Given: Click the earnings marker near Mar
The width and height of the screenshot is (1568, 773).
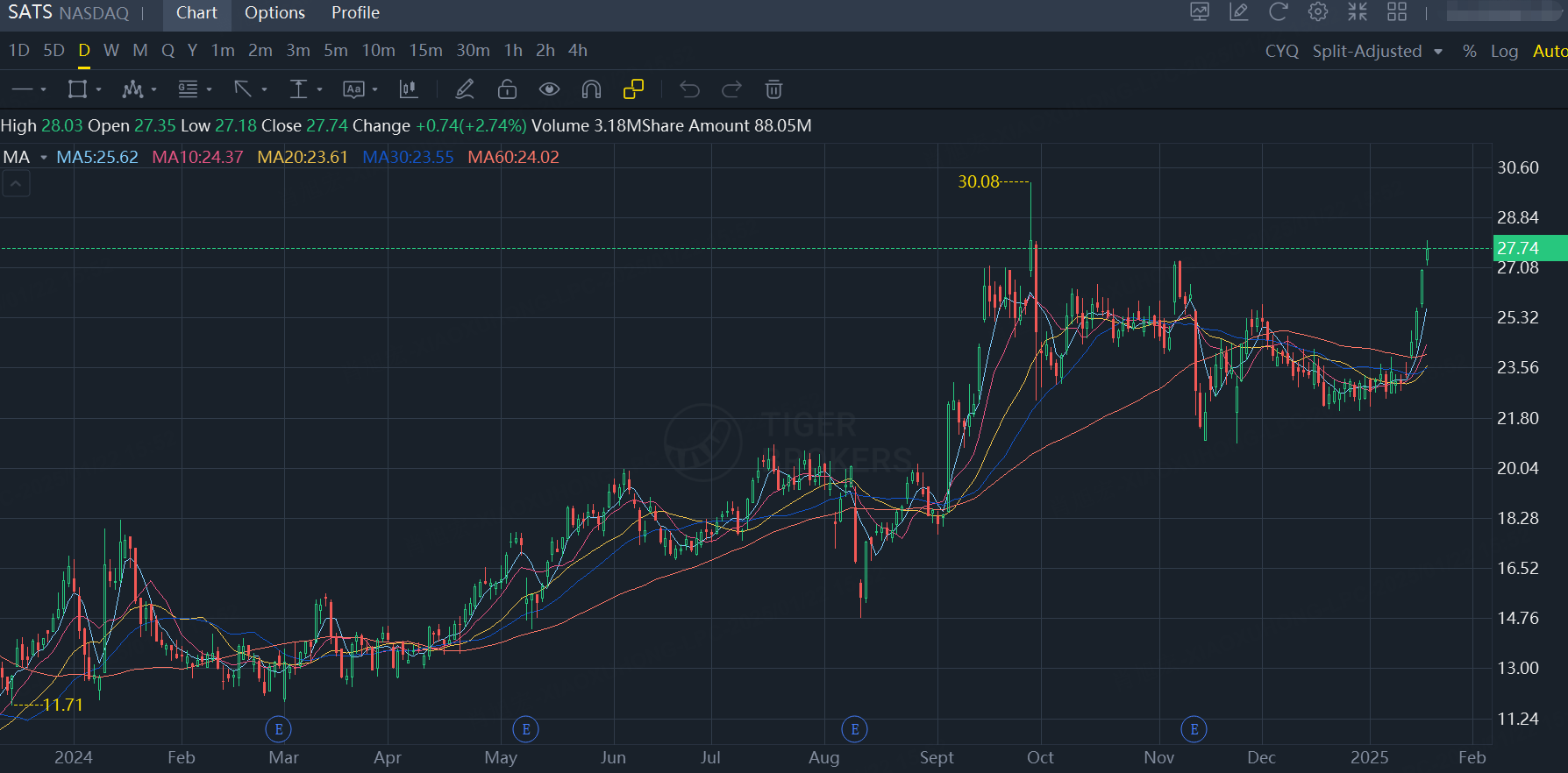Looking at the screenshot, I should pyautogui.click(x=279, y=729).
